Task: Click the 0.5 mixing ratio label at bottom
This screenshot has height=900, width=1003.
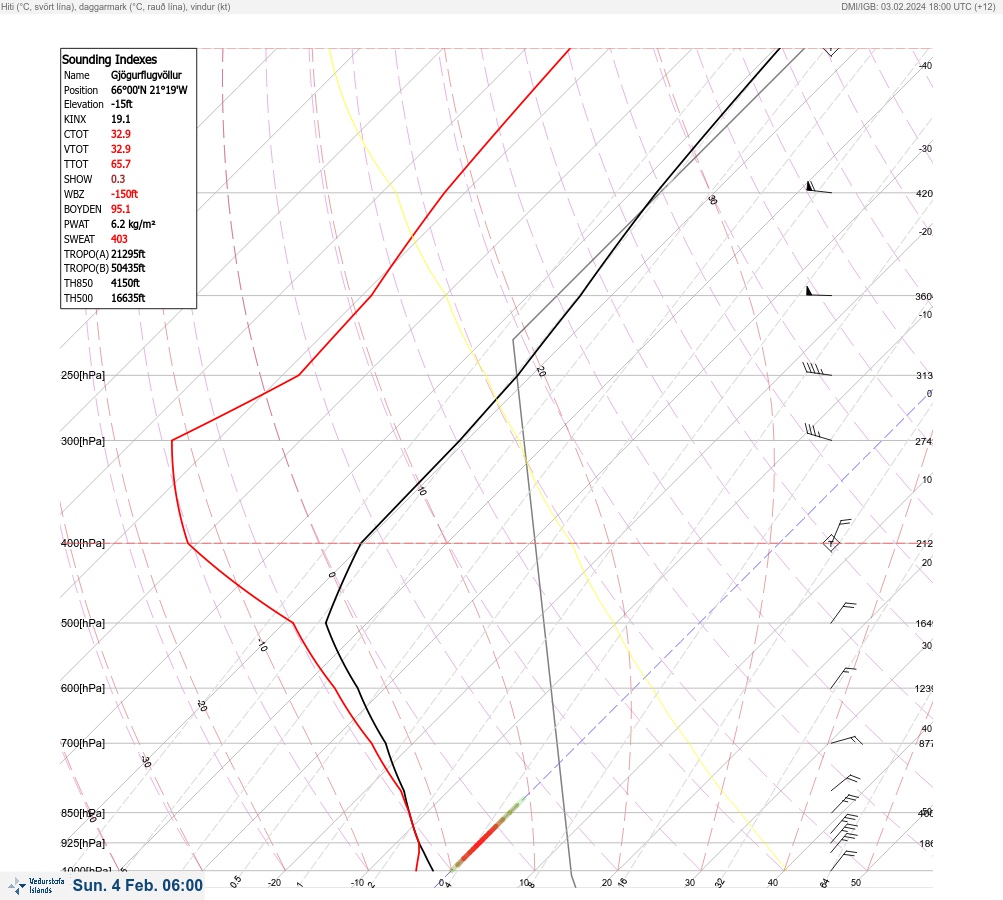Action: (235, 881)
